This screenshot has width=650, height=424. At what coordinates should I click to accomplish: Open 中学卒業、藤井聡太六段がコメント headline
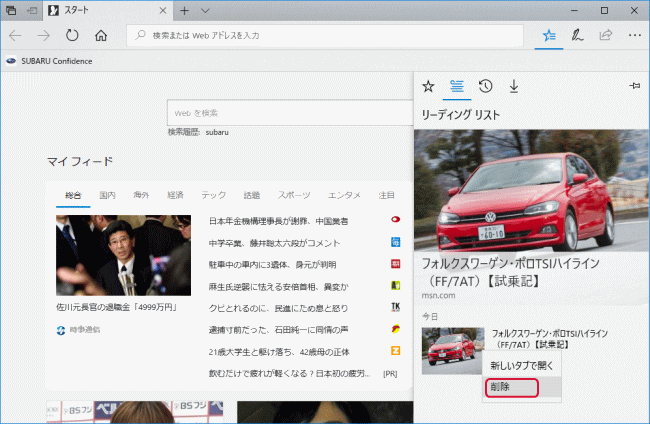(x=274, y=243)
